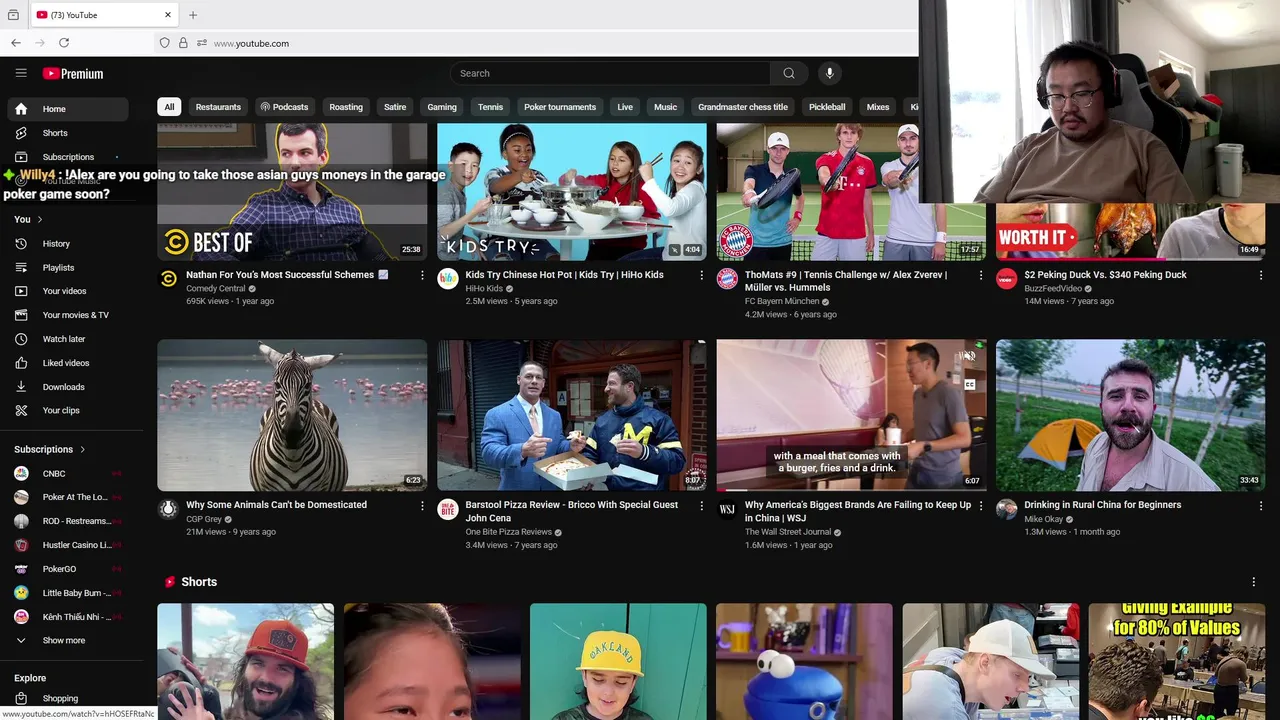Select the Gaming filter chip
This screenshot has height=720, width=1280.
click(x=442, y=107)
